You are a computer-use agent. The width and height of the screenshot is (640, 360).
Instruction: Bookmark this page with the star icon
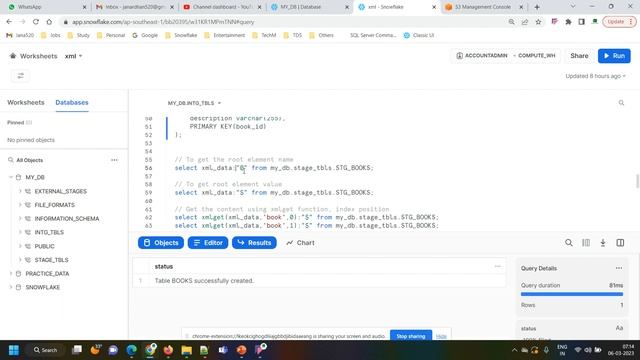point(538,22)
